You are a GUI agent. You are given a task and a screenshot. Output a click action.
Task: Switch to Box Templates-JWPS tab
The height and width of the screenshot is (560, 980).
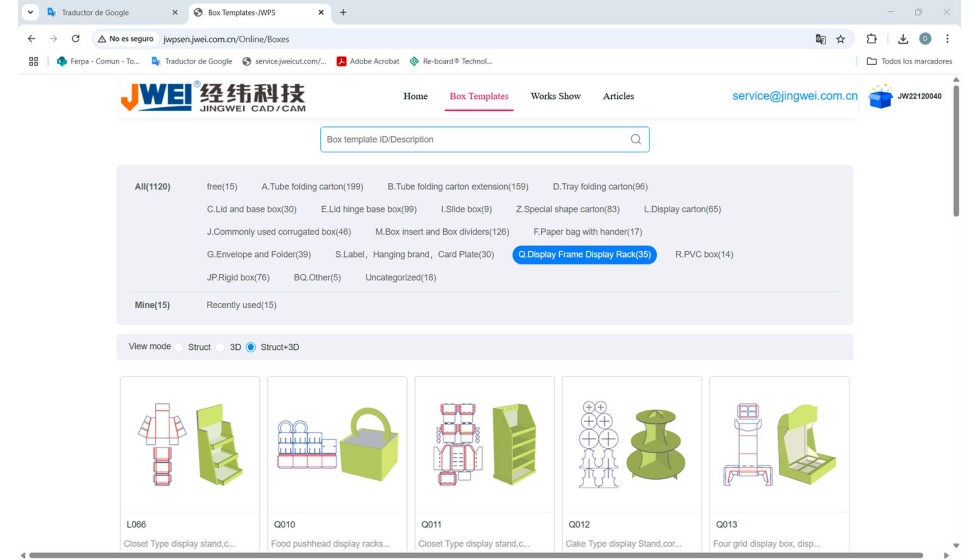[259, 12]
